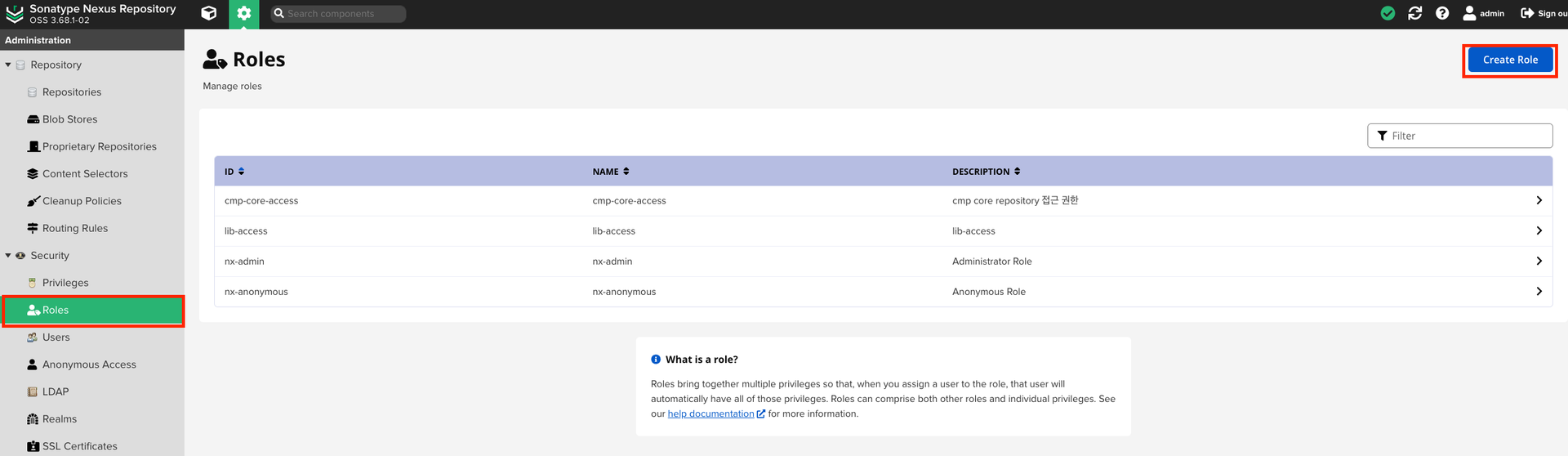Open lib-access row chevron
Image resolution: width=1568 pixels, height=456 pixels.
(x=1539, y=230)
